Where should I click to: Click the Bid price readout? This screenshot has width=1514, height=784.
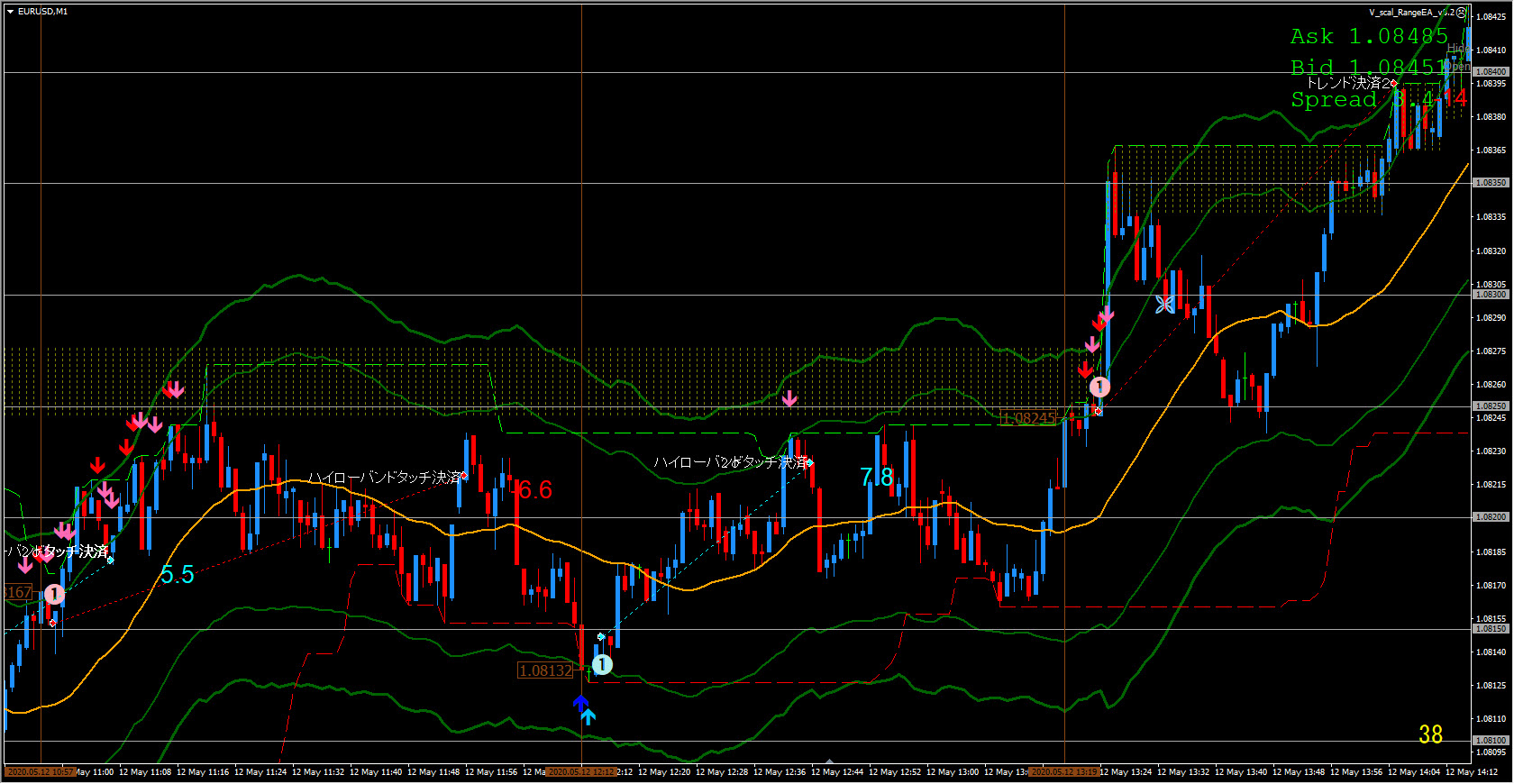click(x=1369, y=68)
